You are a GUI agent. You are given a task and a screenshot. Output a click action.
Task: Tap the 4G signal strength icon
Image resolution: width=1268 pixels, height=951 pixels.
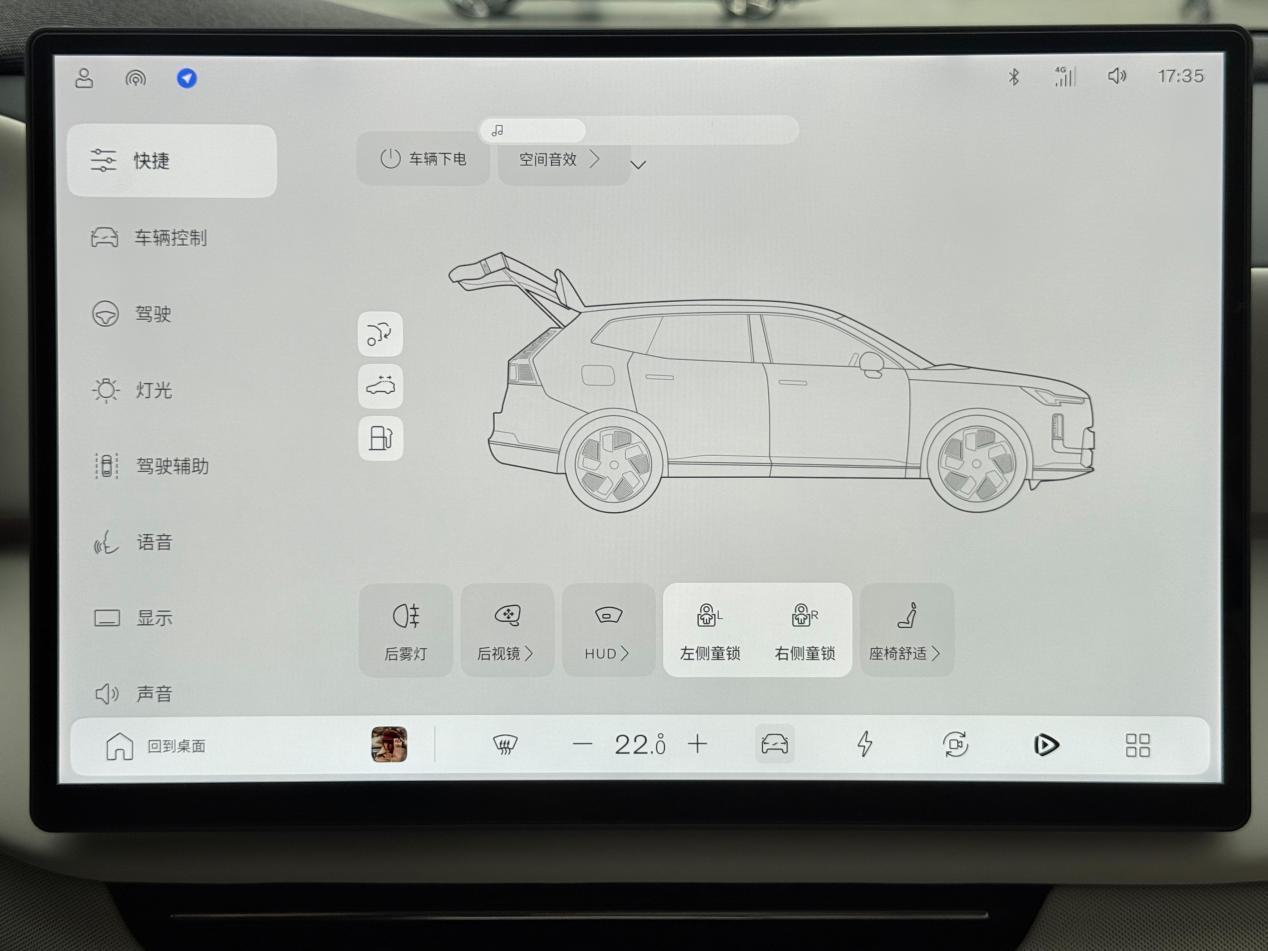[x=1064, y=76]
